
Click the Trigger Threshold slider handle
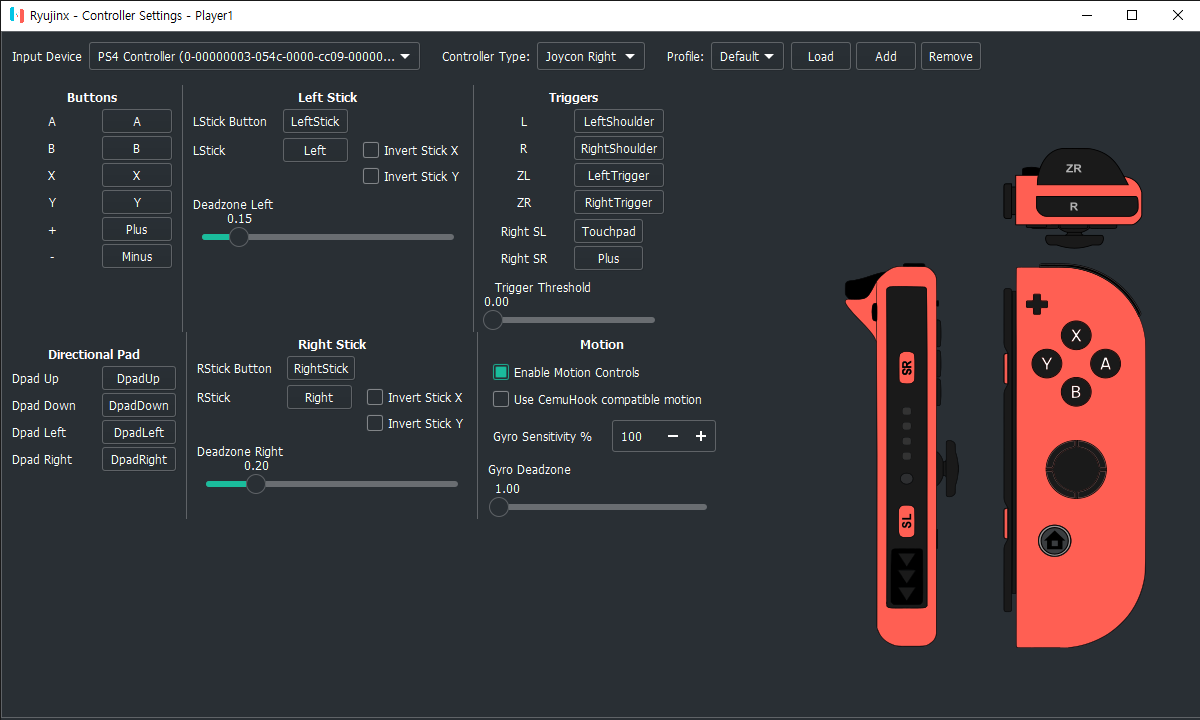[493, 320]
